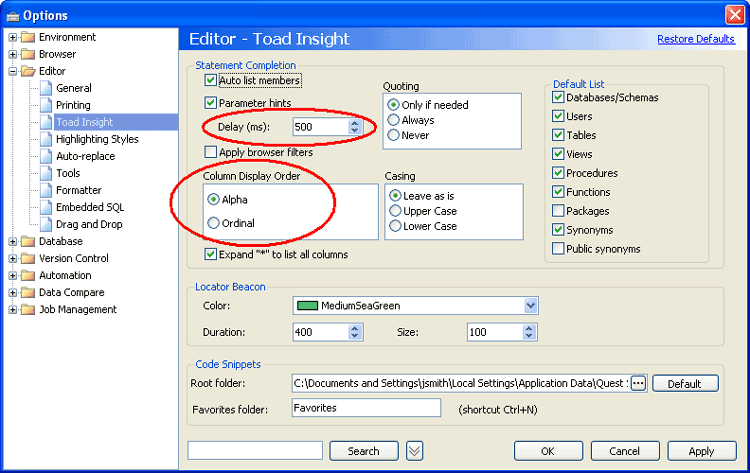
Task: Click the Root folder path field
Action: point(461,383)
